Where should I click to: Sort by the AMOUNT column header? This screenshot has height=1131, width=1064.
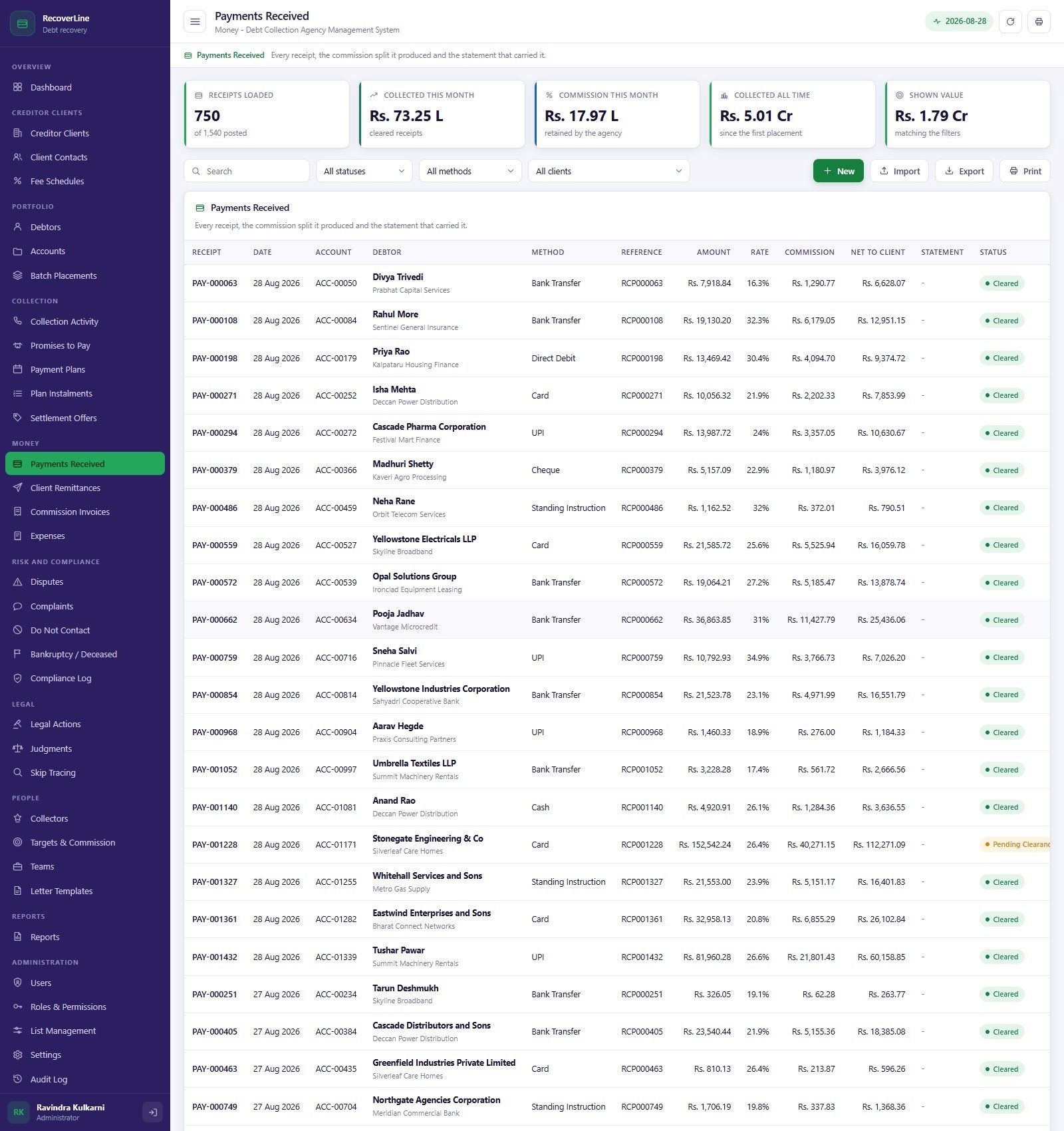point(714,252)
